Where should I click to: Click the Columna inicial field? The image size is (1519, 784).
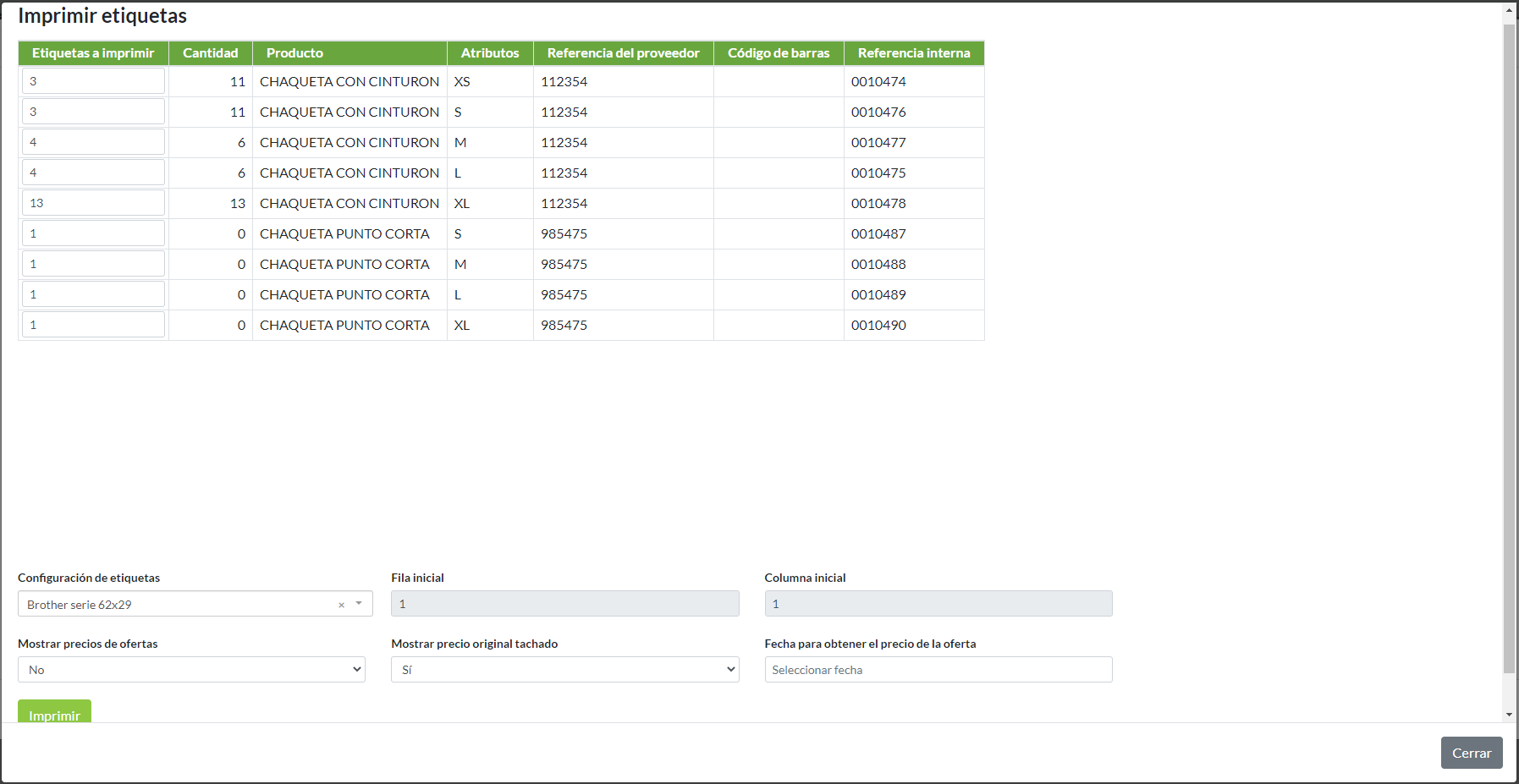(938, 604)
